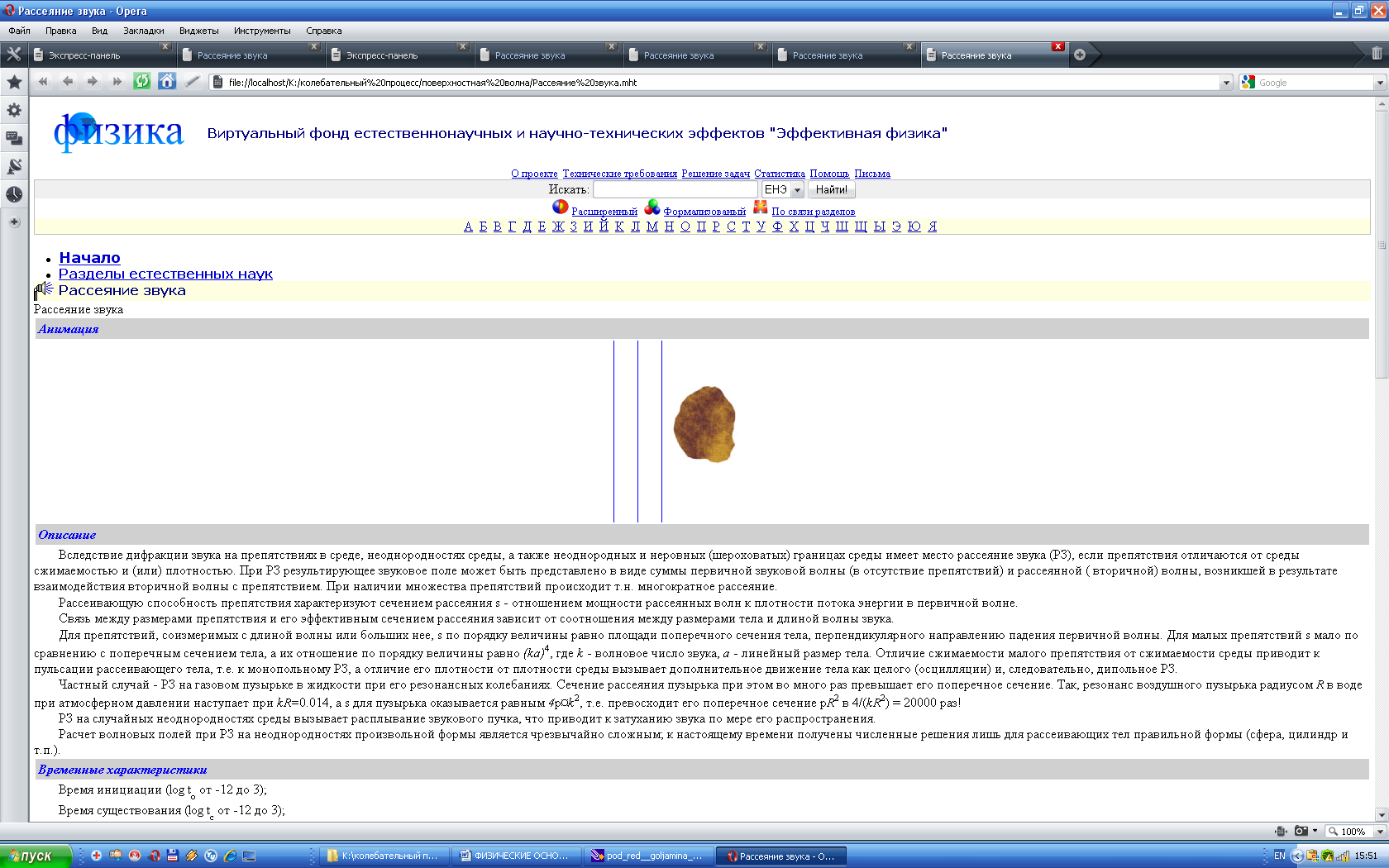Open the Виджеты menu
The image size is (1389, 868).
(x=199, y=31)
